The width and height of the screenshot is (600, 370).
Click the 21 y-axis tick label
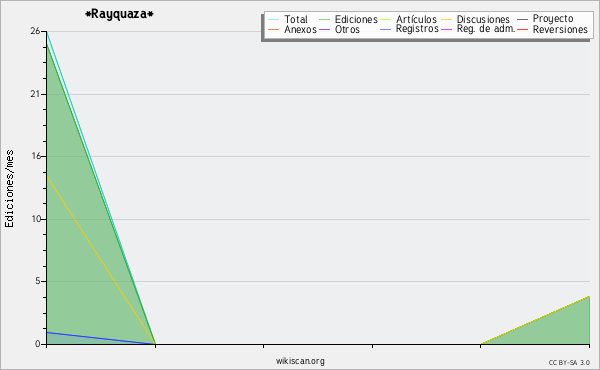35,94
